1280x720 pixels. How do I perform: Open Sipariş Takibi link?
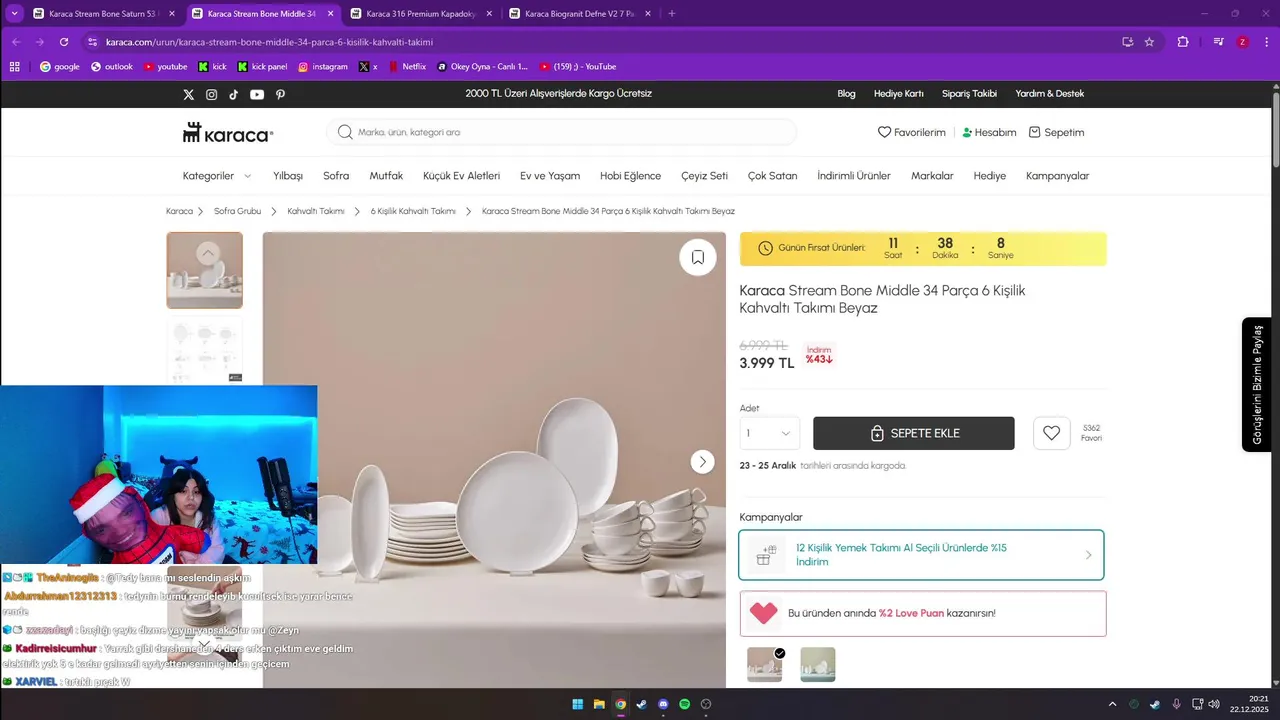(x=969, y=94)
